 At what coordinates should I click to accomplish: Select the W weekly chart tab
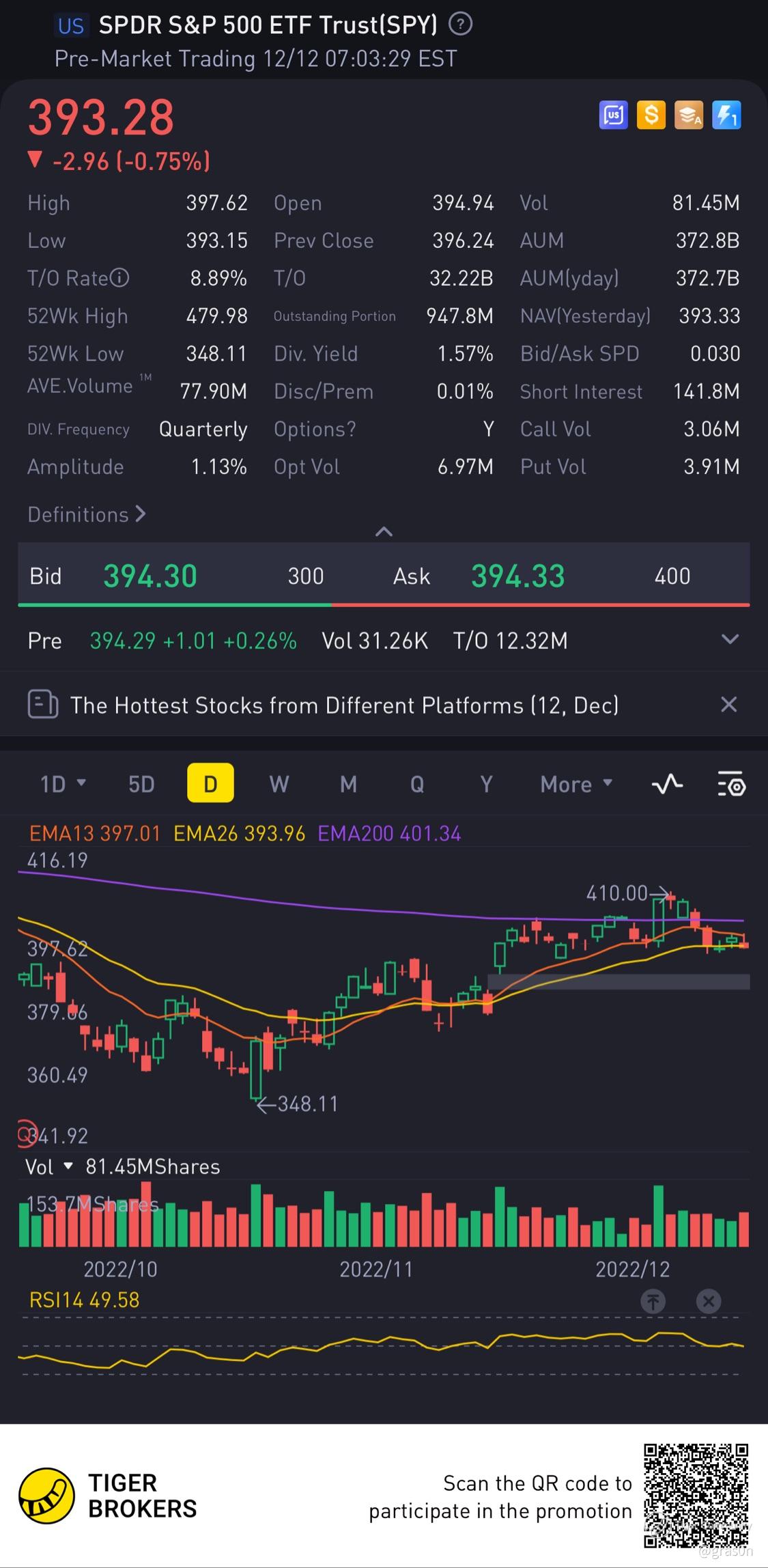tap(279, 783)
